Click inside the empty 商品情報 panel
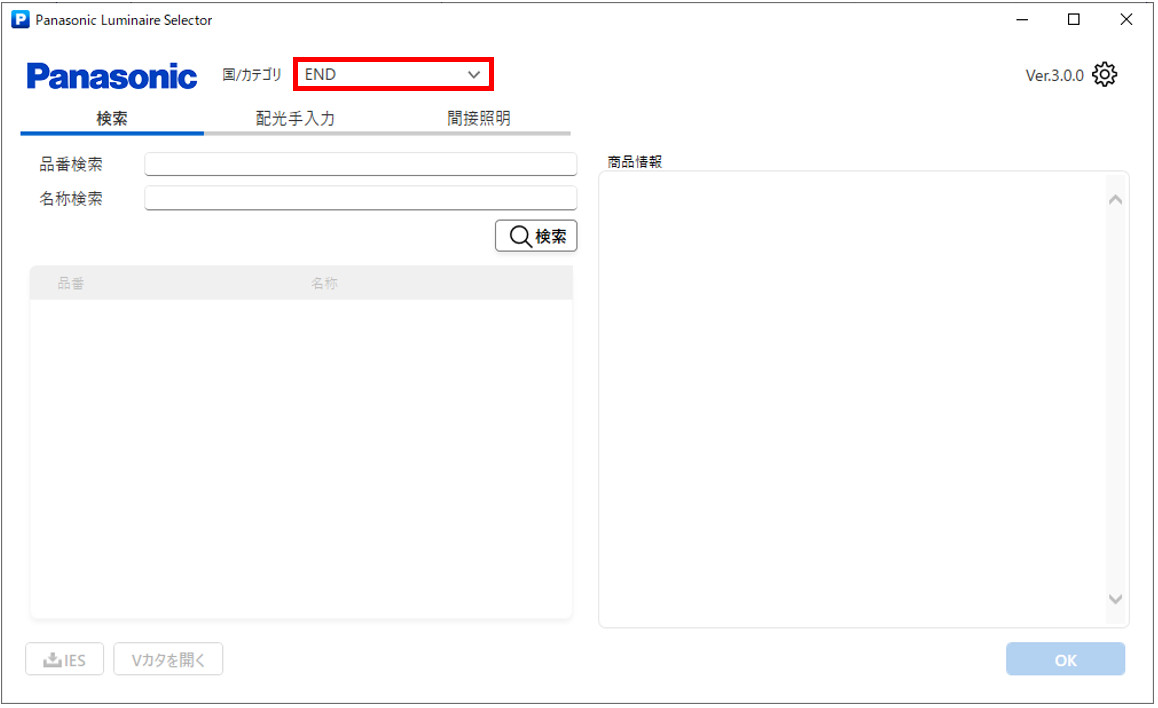 850,400
